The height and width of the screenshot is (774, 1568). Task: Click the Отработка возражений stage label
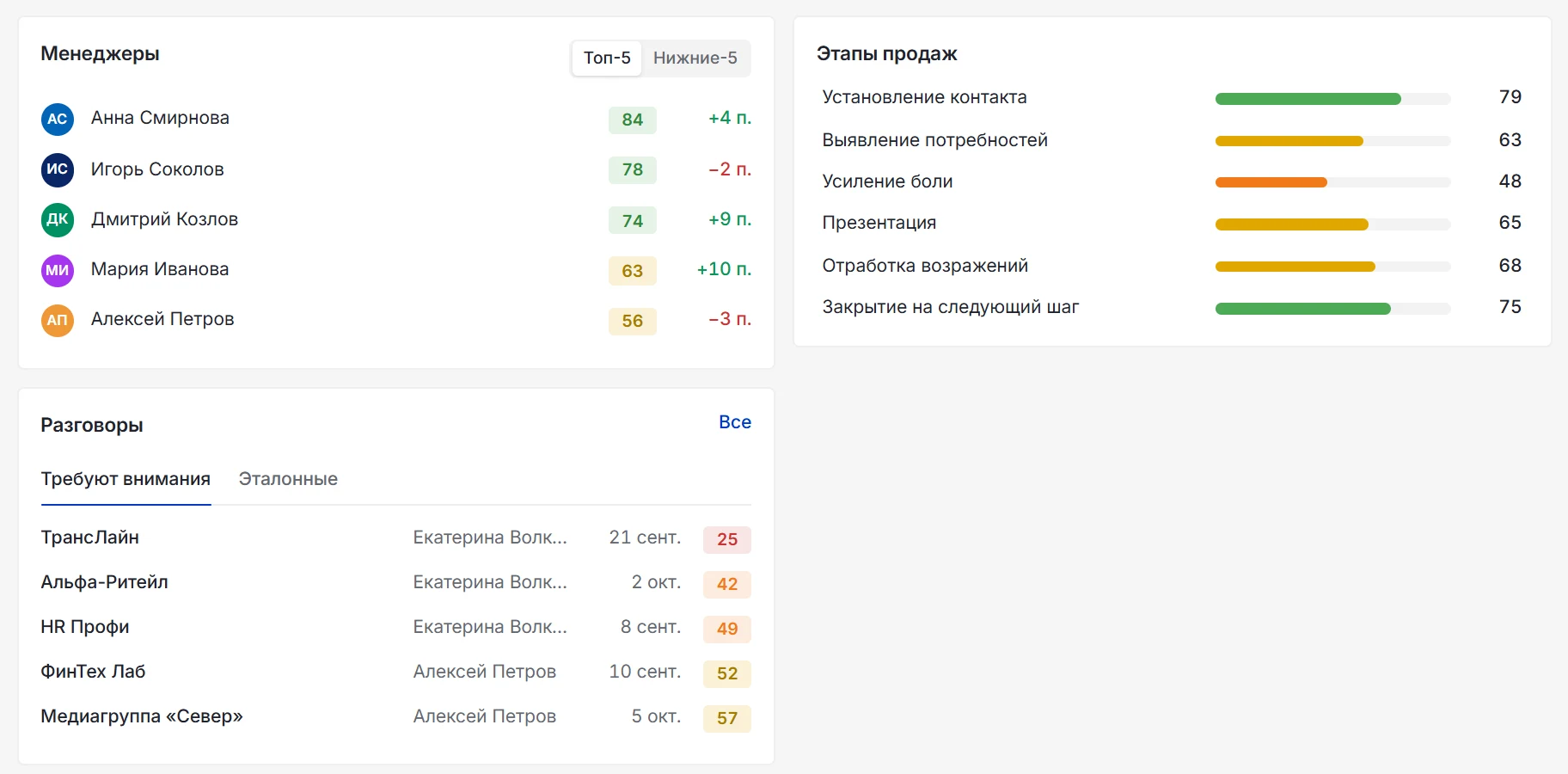point(925,266)
